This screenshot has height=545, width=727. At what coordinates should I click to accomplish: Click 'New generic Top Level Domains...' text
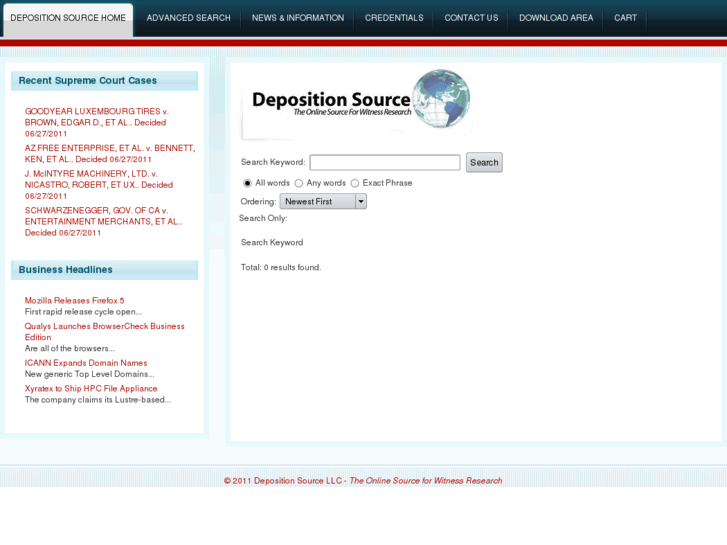pos(89,374)
